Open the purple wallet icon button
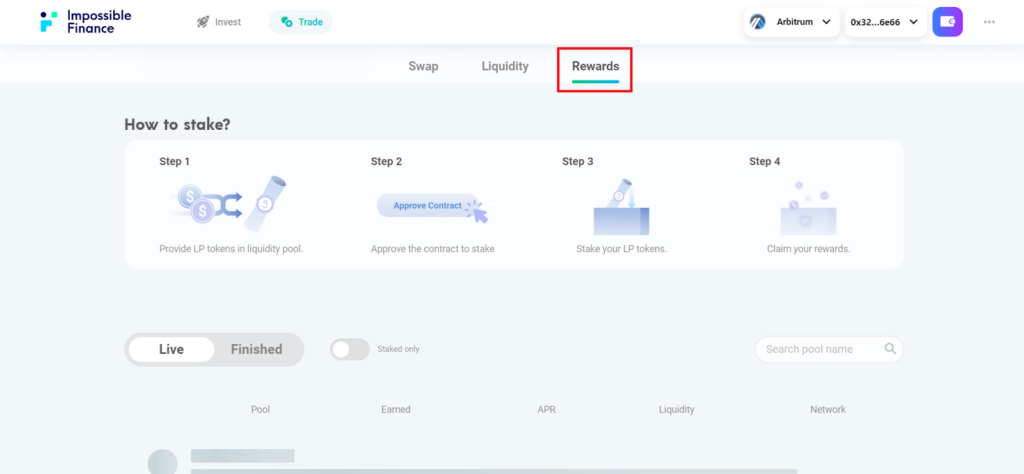1024x474 pixels. coord(948,22)
